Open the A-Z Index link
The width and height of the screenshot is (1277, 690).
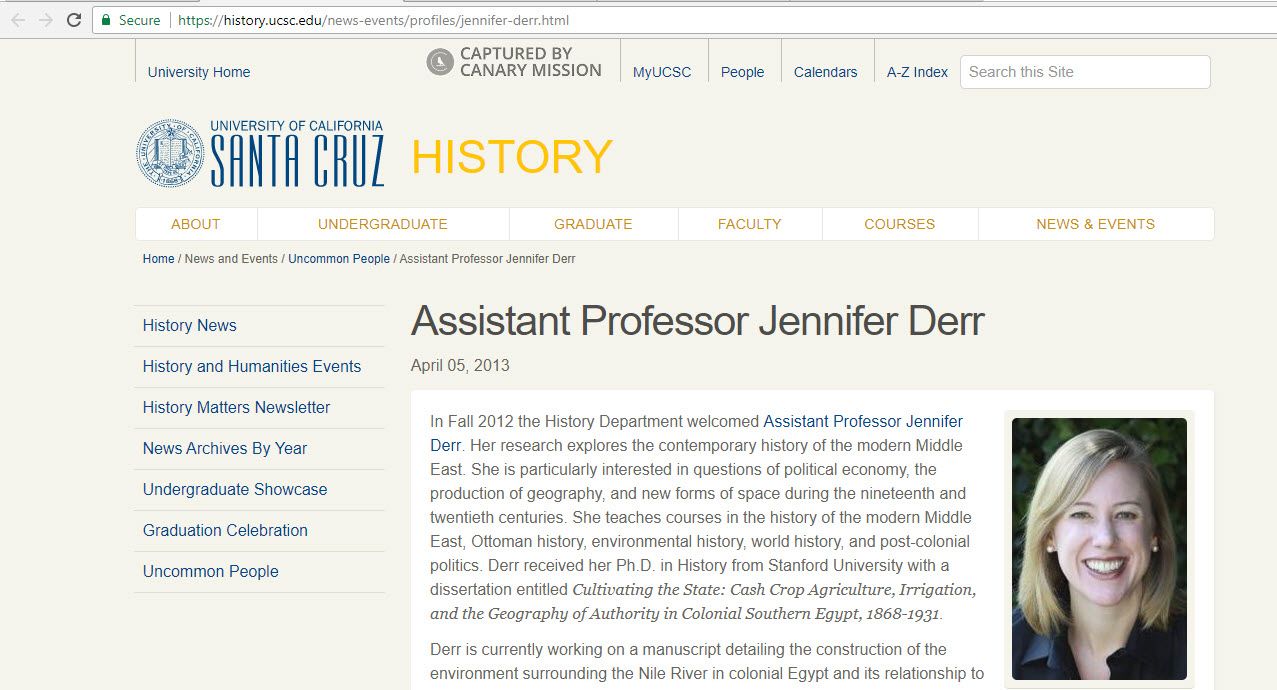pyautogui.click(x=916, y=72)
